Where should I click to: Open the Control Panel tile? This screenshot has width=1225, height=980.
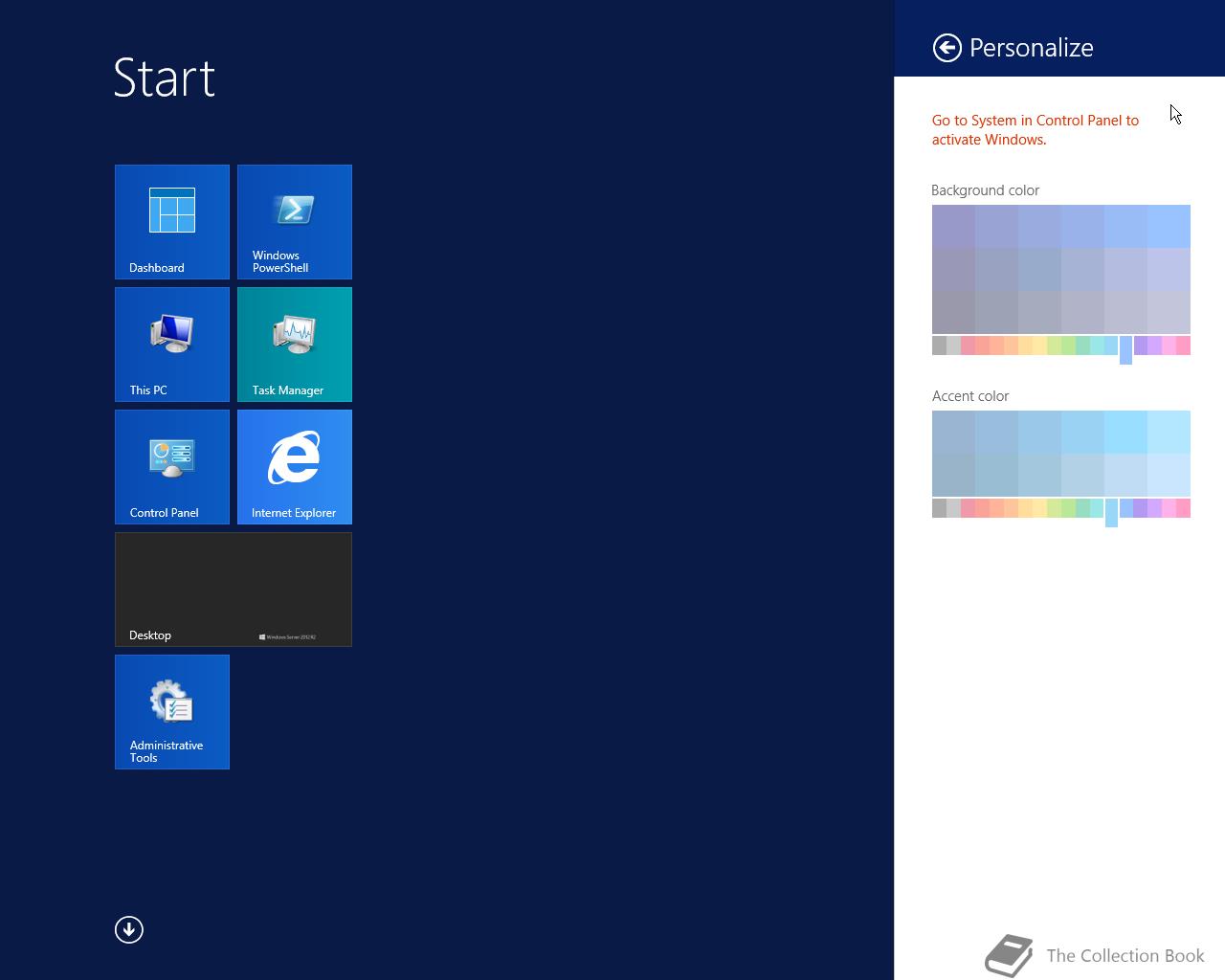[172, 467]
